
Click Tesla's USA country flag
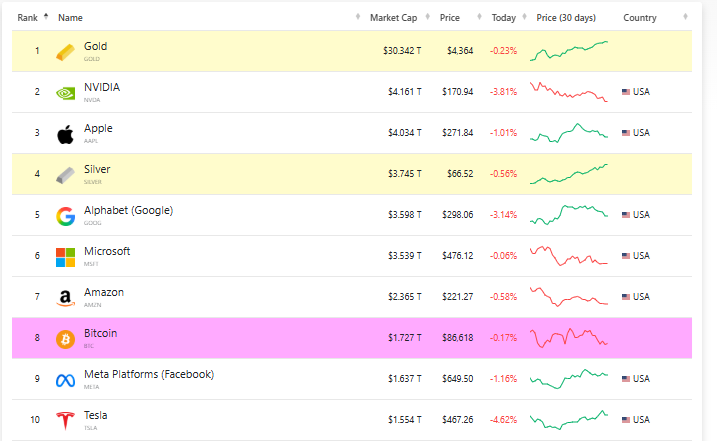pos(626,419)
